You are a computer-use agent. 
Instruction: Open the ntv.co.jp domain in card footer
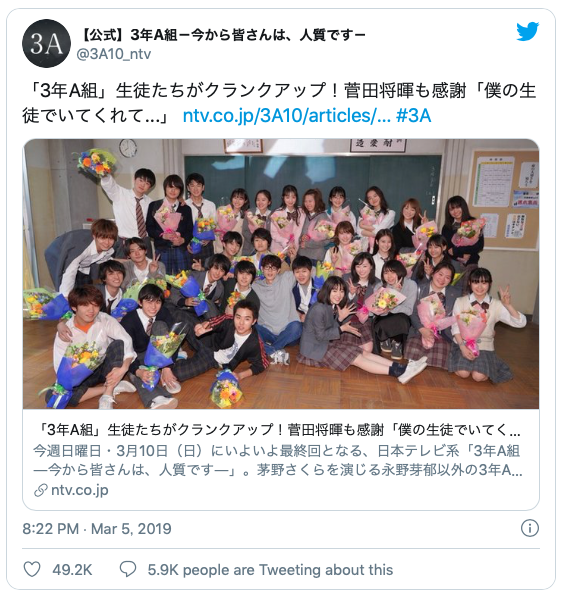(x=80, y=490)
